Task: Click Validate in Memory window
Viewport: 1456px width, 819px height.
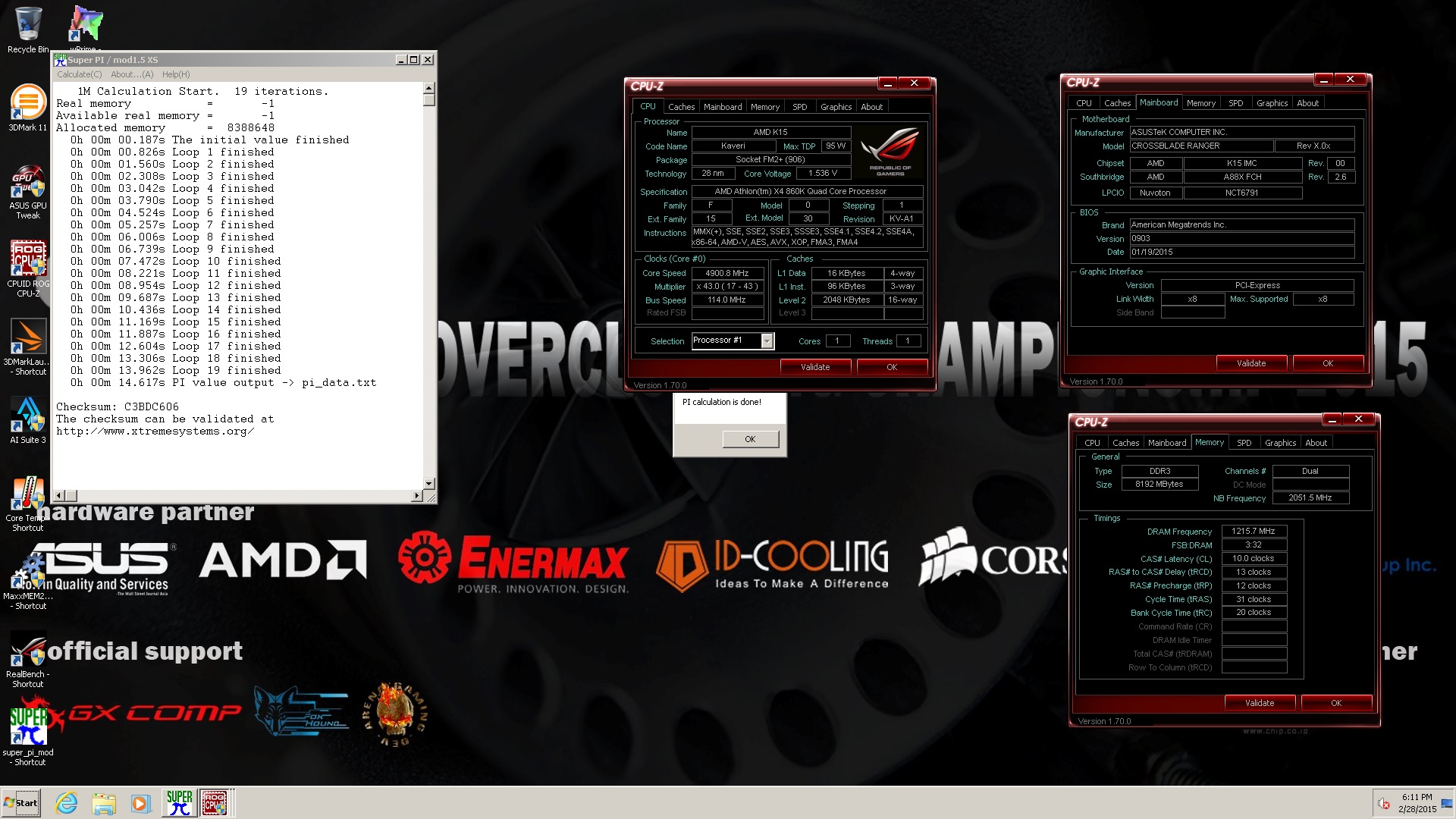Action: click(x=1260, y=703)
